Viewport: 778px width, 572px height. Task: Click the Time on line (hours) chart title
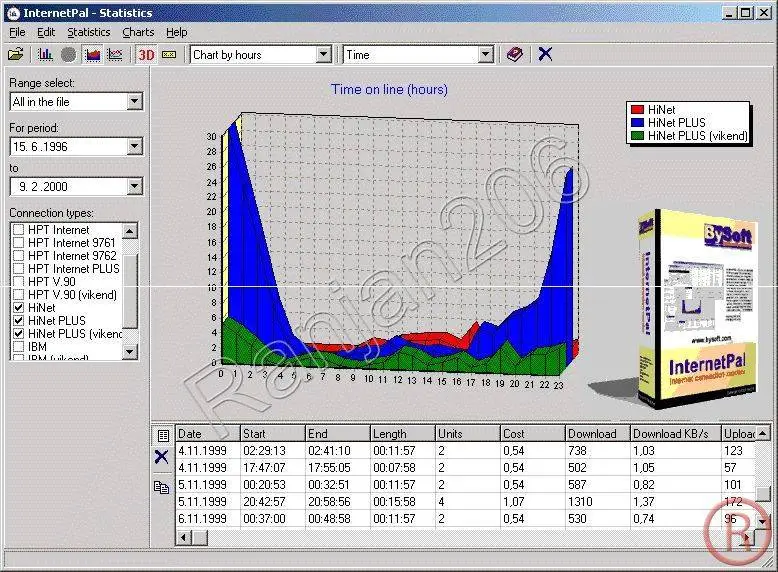point(389,89)
